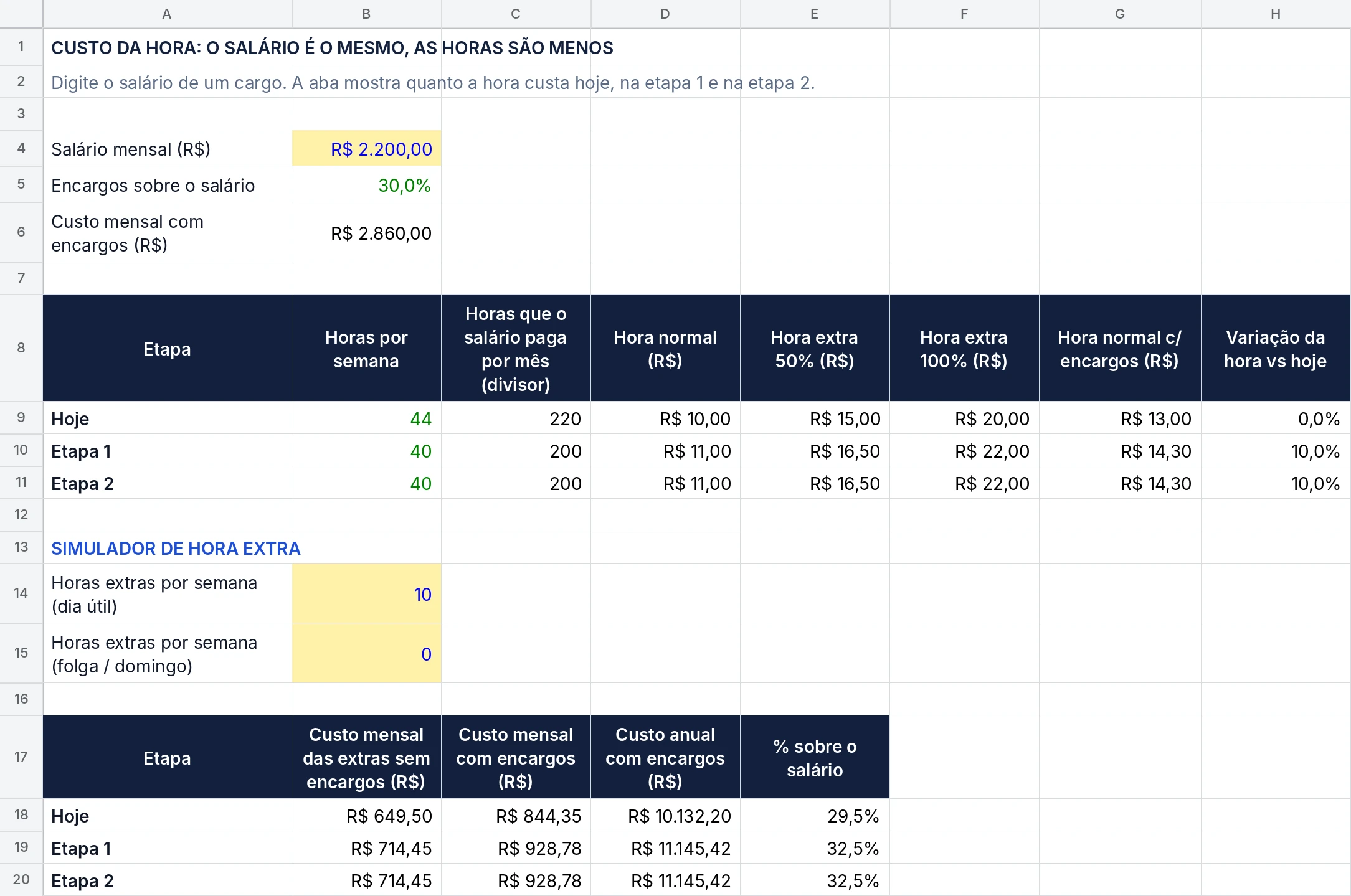Viewport: 1351px width, 896px height.
Task: Select Hoje hours per week value 44
Action: click(x=366, y=418)
